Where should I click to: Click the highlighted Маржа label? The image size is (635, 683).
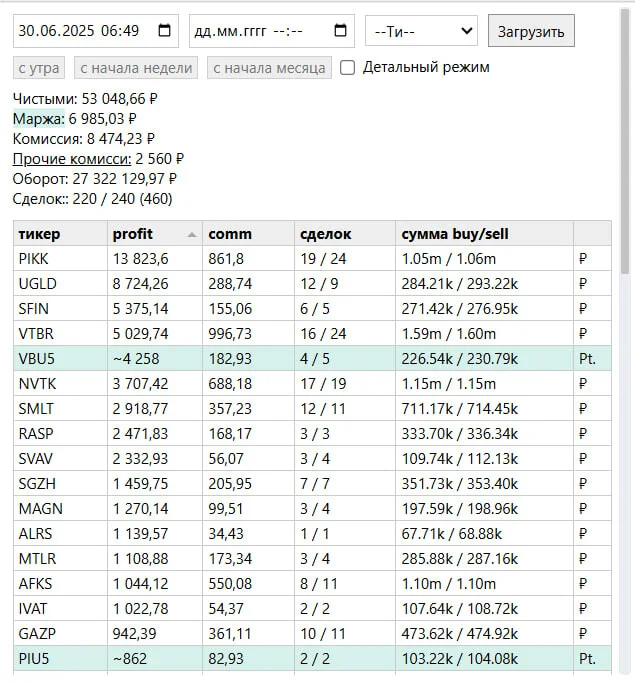click(x=39, y=118)
